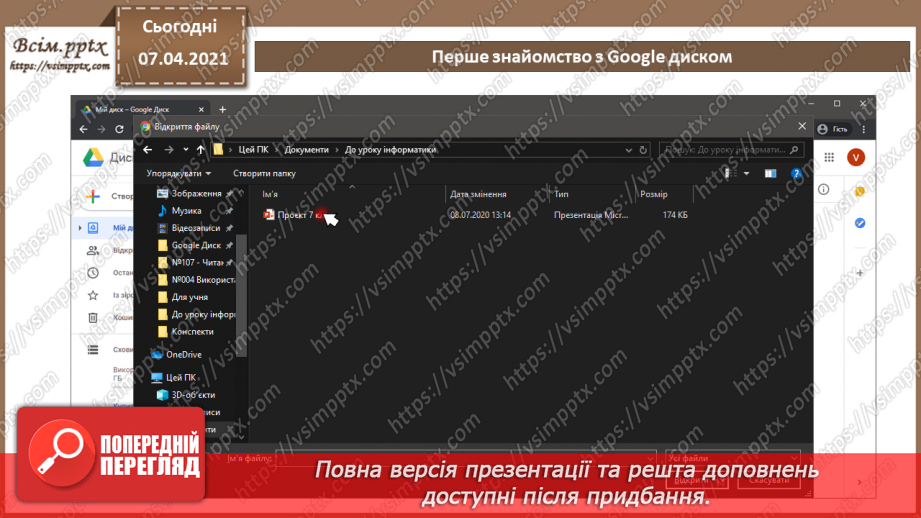The image size is (921, 518).
Task: Open shared-with-me in Drive sidebar
Action: 93,250
